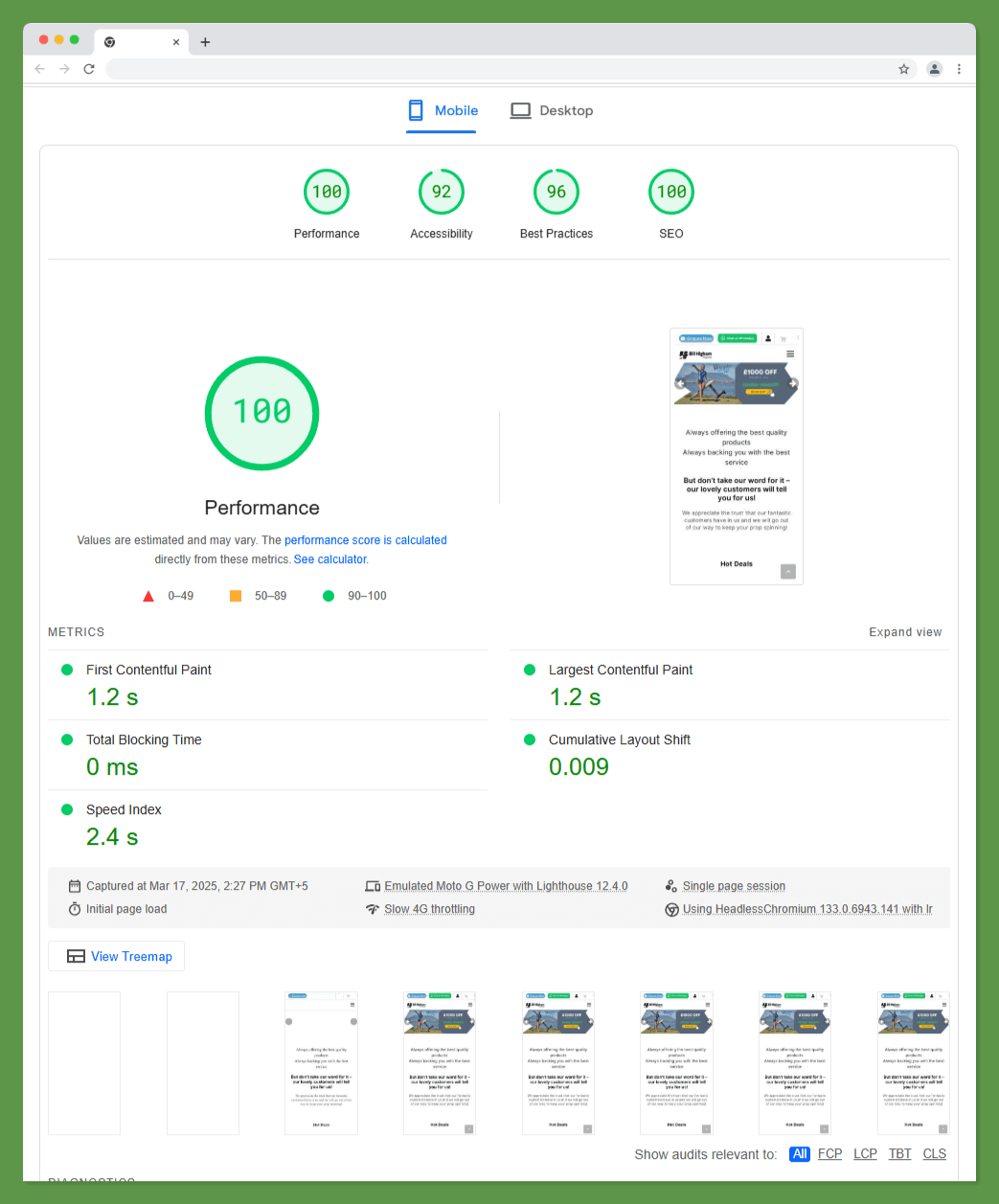Click the 'Using HeadlessChromium' text

807,909
